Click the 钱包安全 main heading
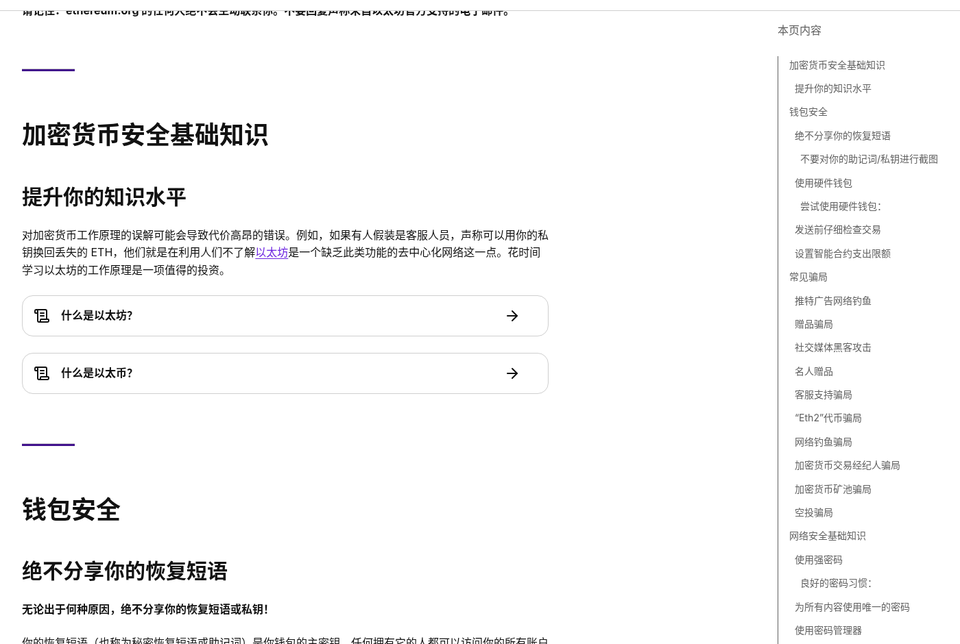The image size is (960, 644). [71, 509]
